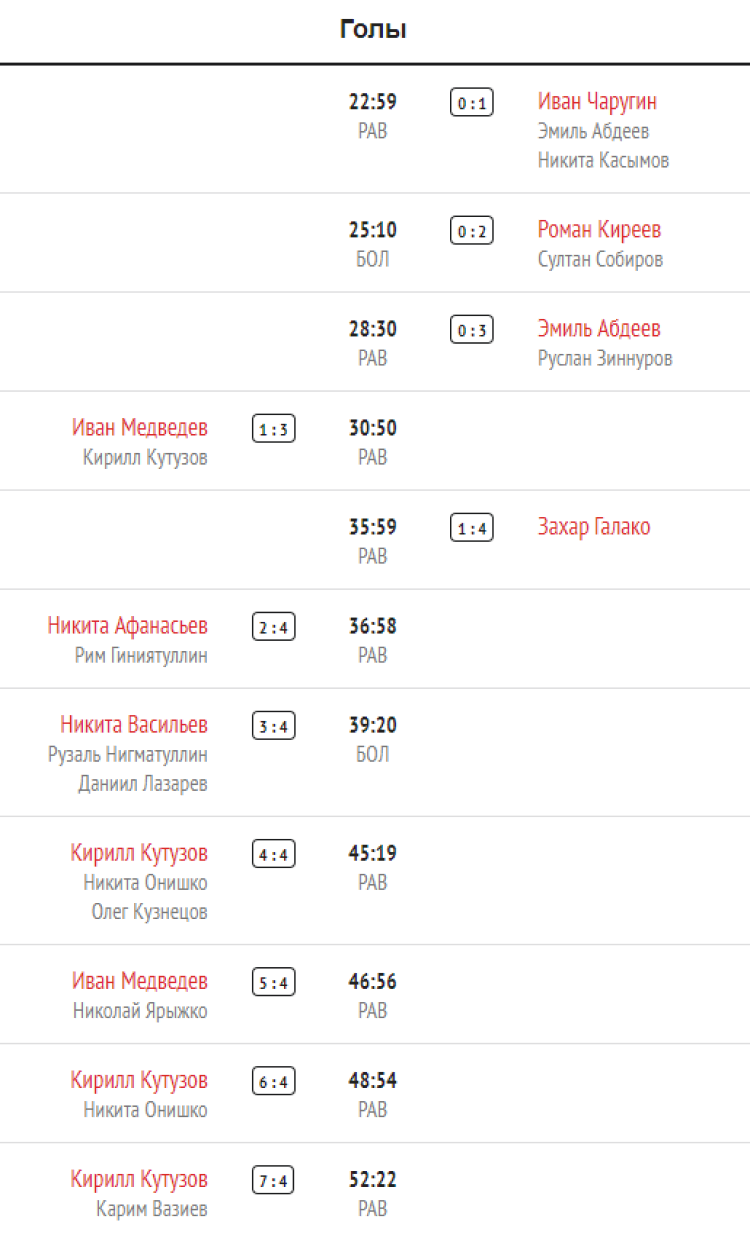Click assistant Руслан Зиннуров

tap(605, 358)
